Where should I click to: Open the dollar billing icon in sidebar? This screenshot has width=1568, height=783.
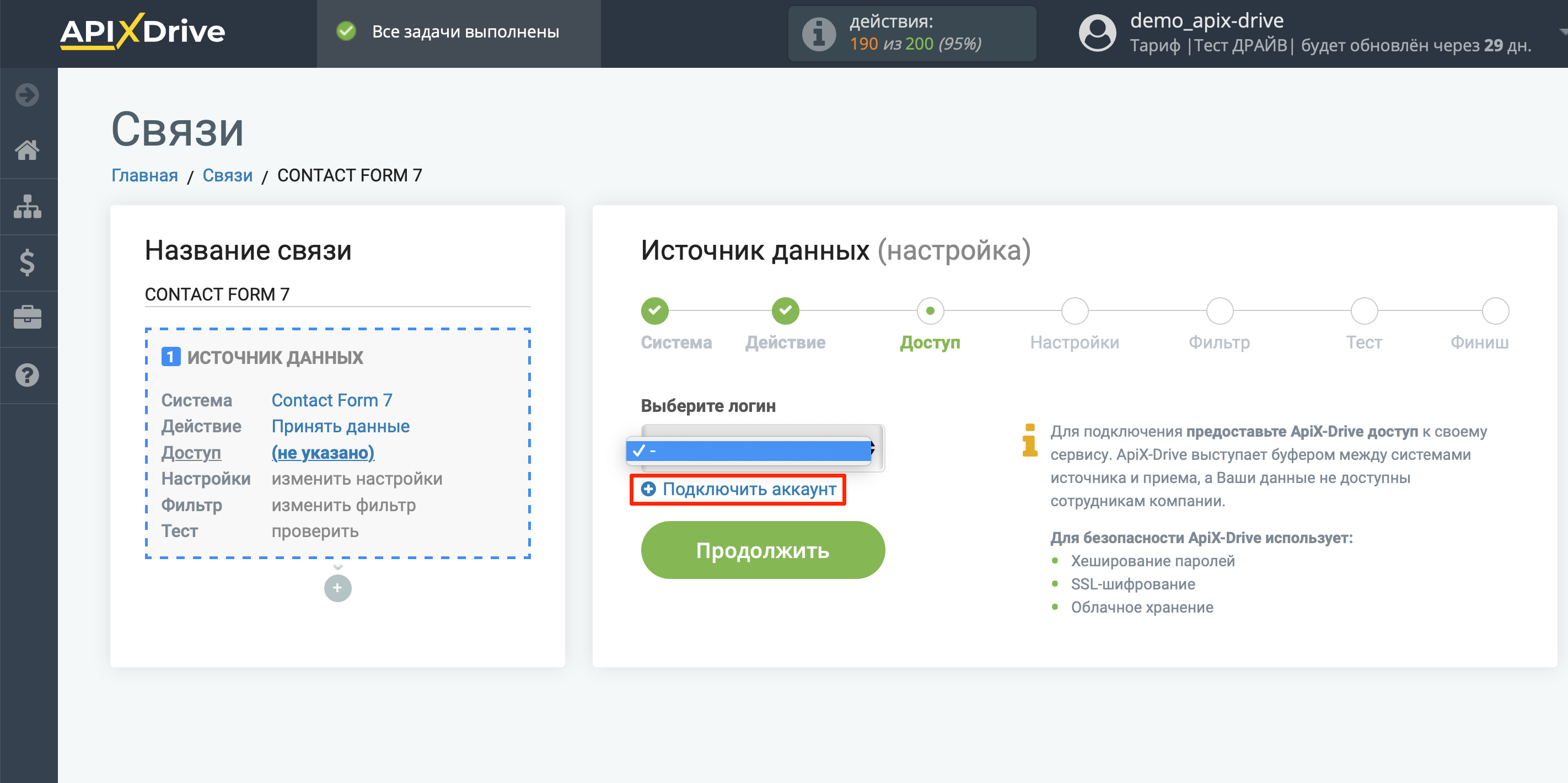pyautogui.click(x=28, y=262)
